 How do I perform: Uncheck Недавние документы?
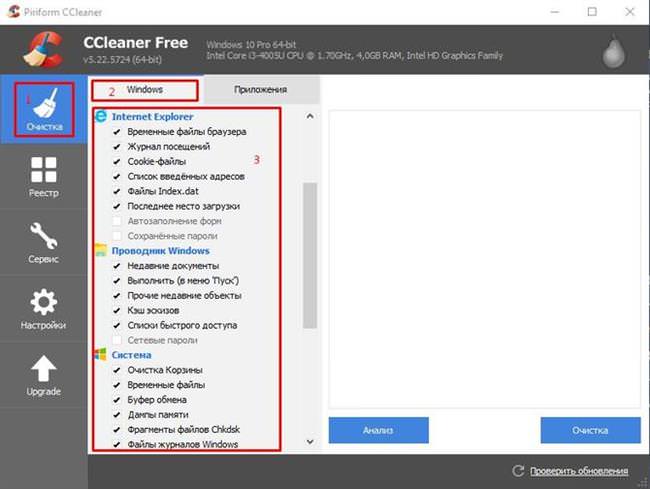pyautogui.click(x=117, y=266)
